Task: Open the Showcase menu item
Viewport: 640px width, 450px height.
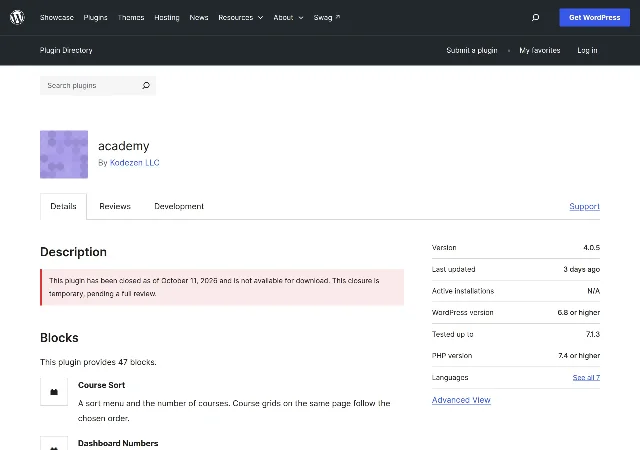Action: pos(57,18)
